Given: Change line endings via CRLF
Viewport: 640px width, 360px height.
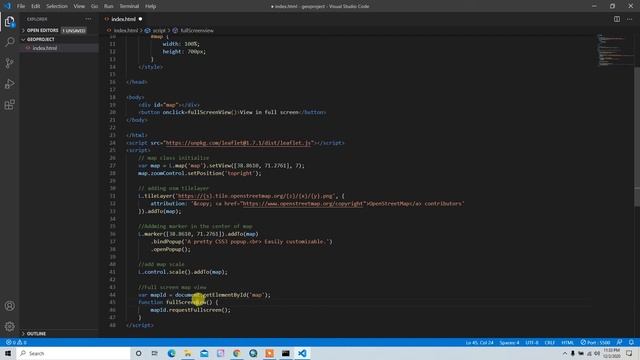Looking at the screenshot, I should pos(549,342).
